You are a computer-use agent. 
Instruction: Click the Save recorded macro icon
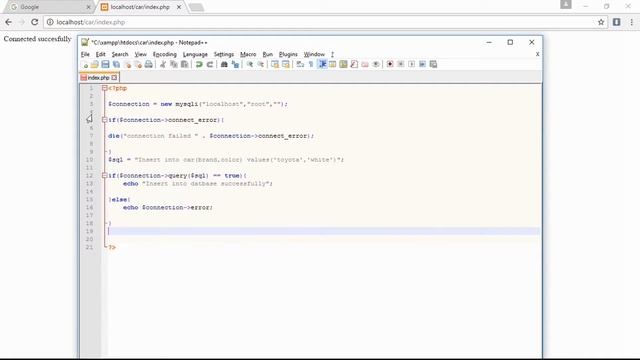click(x=433, y=64)
